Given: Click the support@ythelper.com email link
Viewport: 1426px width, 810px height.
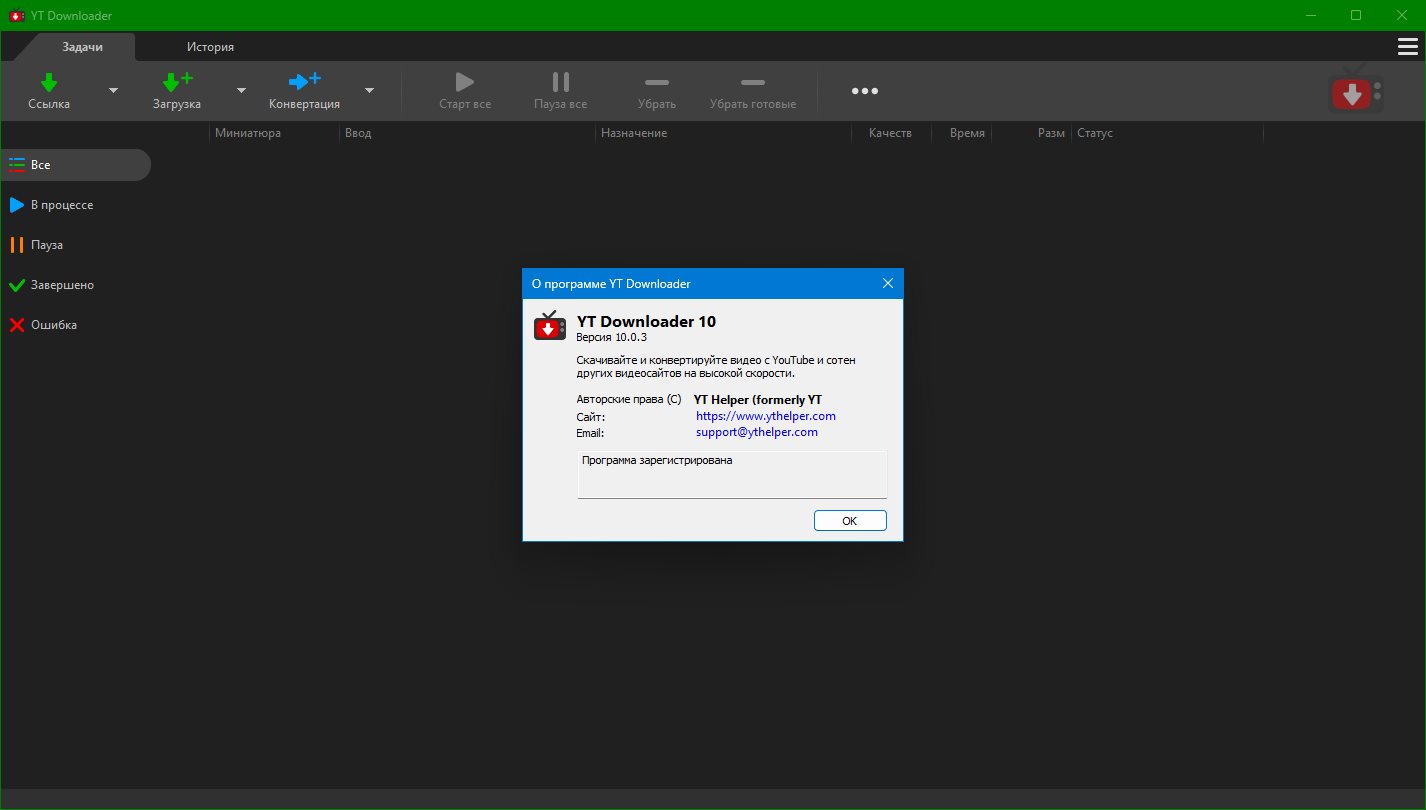Looking at the screenshot, I should coord(756,432).
